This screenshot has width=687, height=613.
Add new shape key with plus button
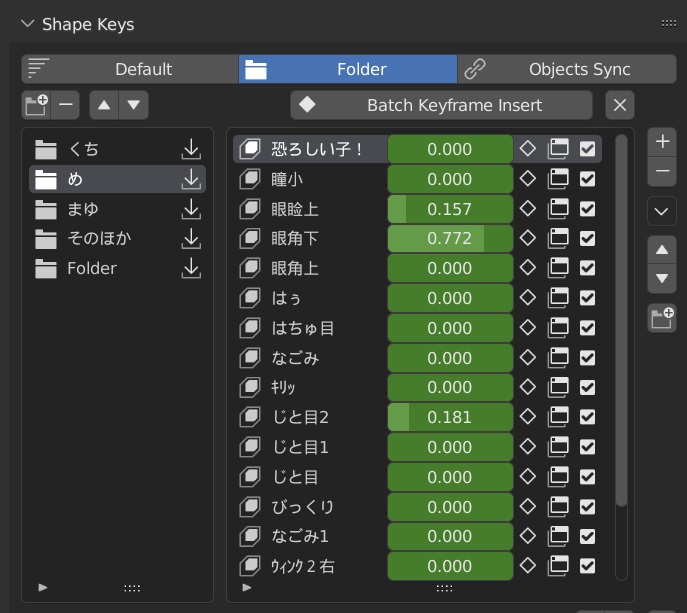[x=662, y=142]
